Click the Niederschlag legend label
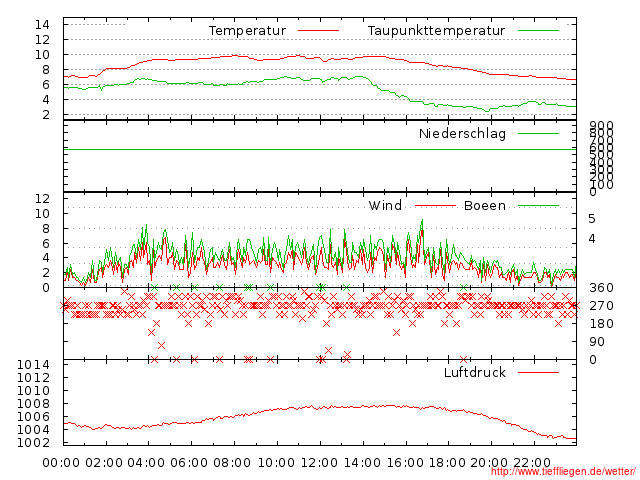 462,133
